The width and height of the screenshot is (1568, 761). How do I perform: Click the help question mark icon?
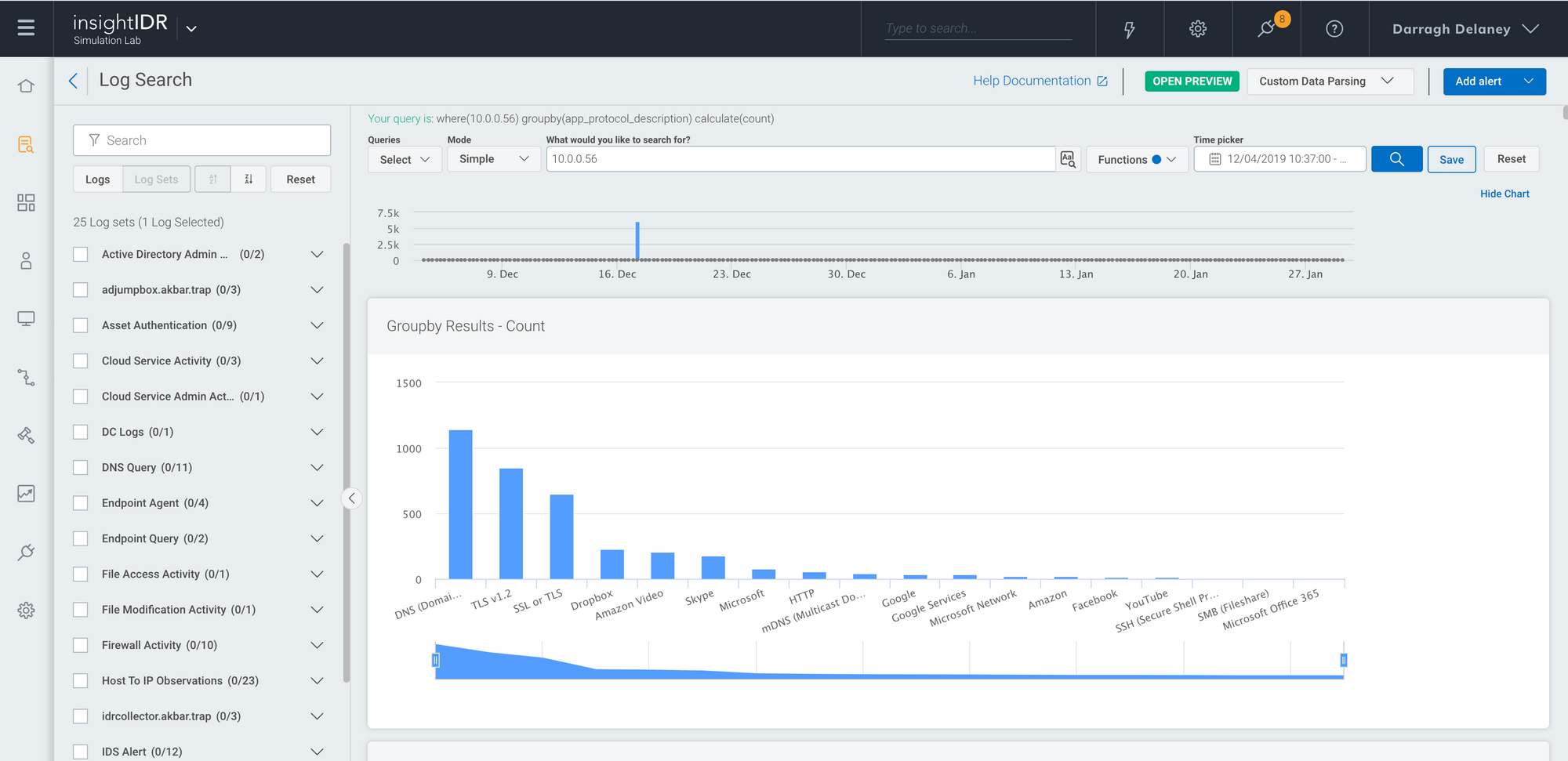point(1334,29)
